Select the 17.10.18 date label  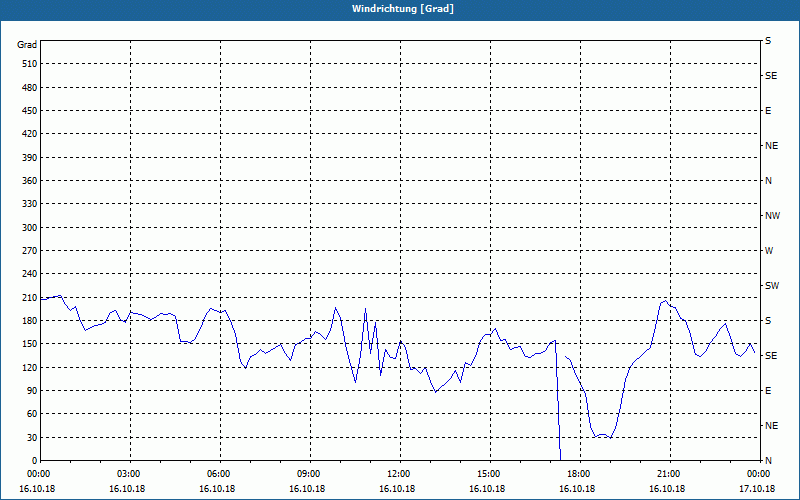tap(757, 488)
